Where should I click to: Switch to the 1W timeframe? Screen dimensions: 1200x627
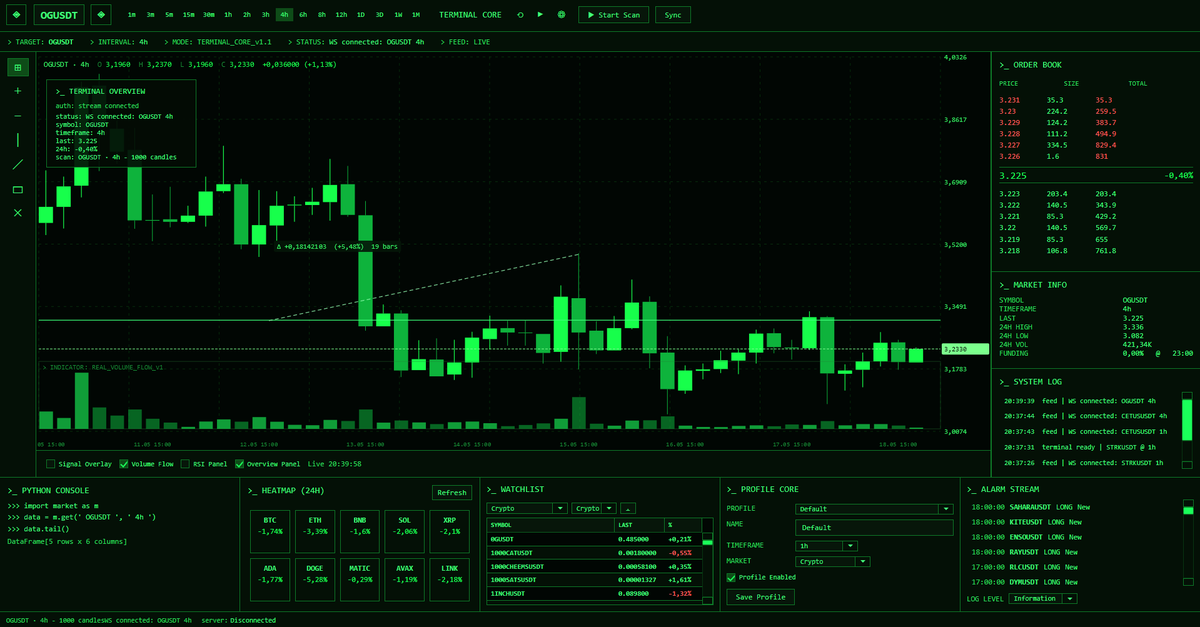click(398, 15)
